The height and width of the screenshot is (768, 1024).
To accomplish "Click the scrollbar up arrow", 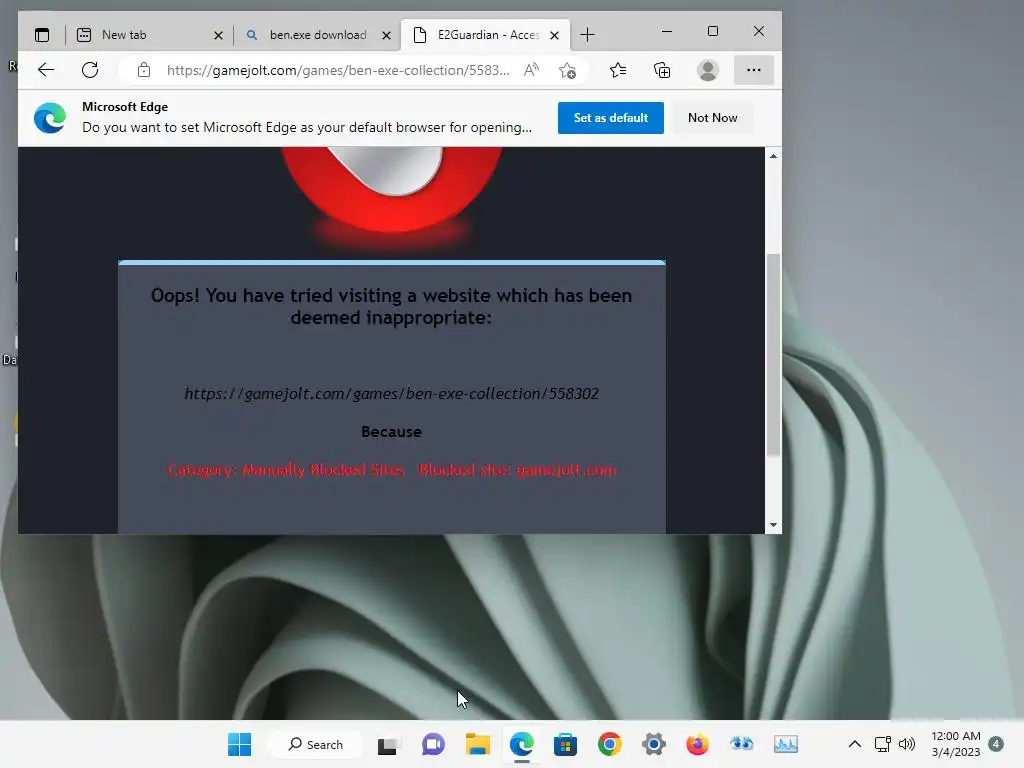I will [773, 156].
